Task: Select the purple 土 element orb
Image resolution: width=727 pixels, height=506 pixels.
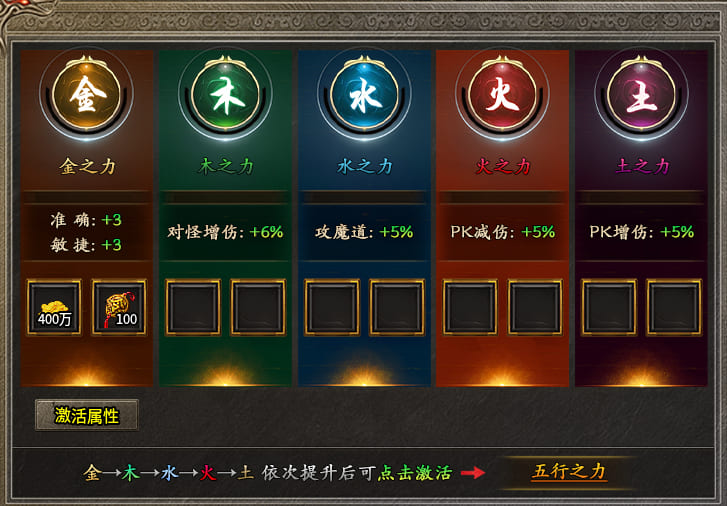Action: click(641, 95)
